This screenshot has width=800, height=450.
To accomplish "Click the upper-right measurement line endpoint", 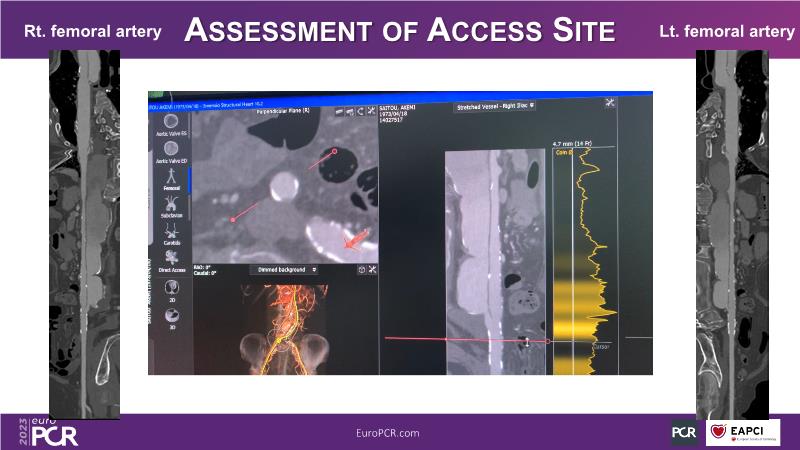I will coord(335,151).
